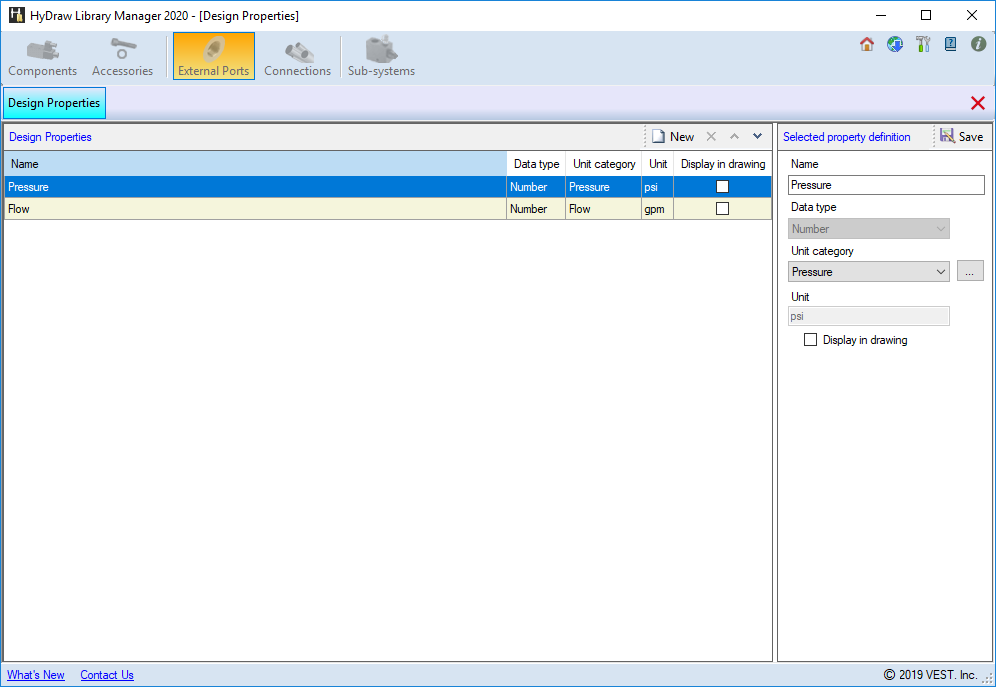
Task: Click the ellipsis button beside Unit category
Action: [x=970, y=272]
